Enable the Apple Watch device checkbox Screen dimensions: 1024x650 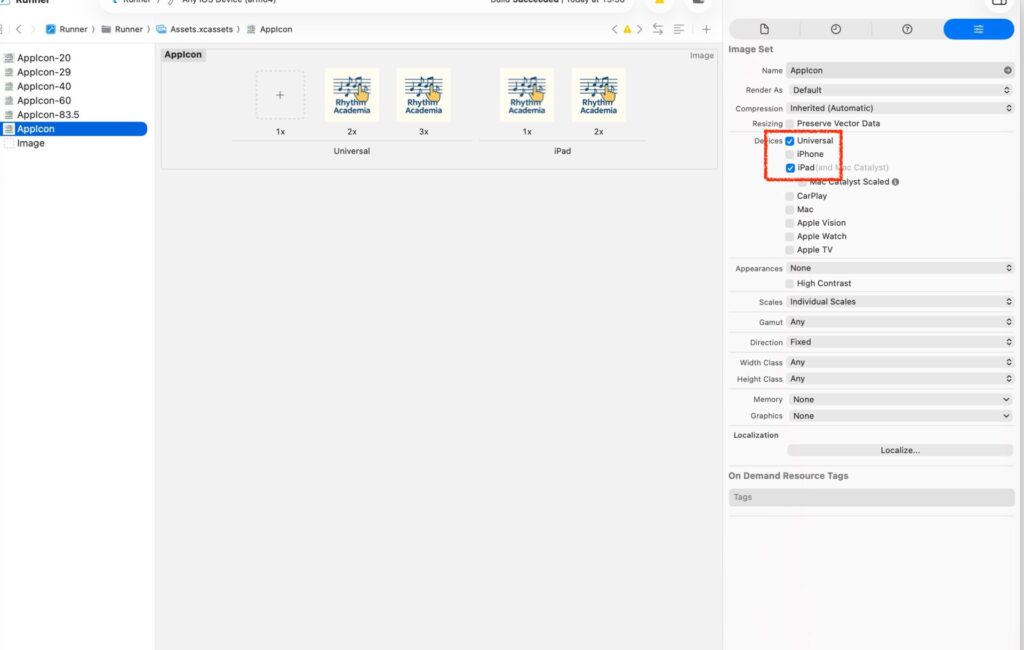coord(790,237)
